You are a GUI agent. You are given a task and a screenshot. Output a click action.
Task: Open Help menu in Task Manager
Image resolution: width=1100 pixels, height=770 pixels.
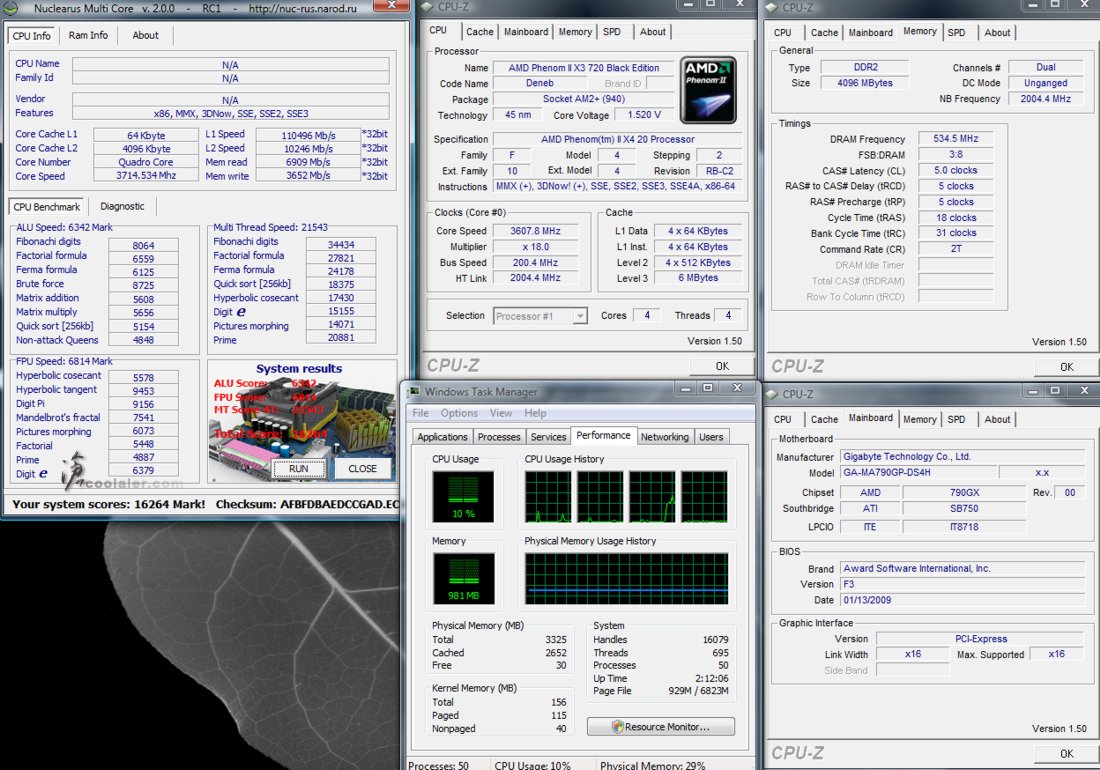click(535, 413)
